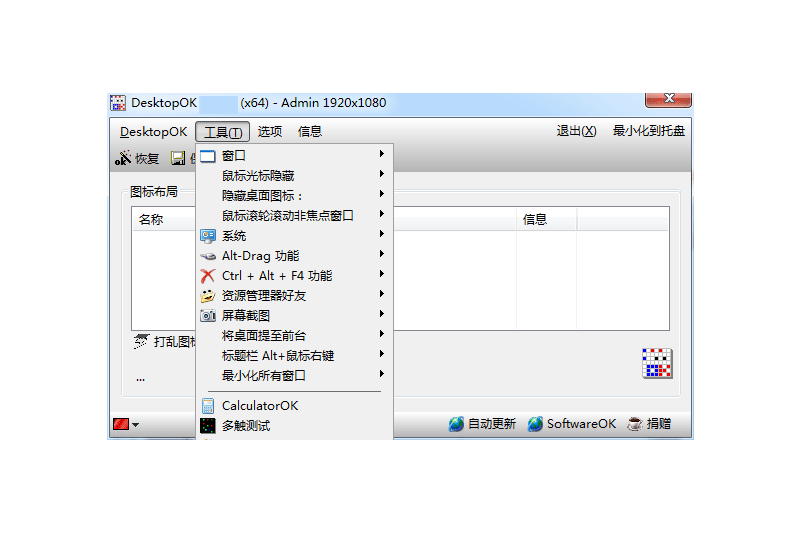
Task: Click the calculator icon beside CalculatorOK
Action: click(208, 406)
